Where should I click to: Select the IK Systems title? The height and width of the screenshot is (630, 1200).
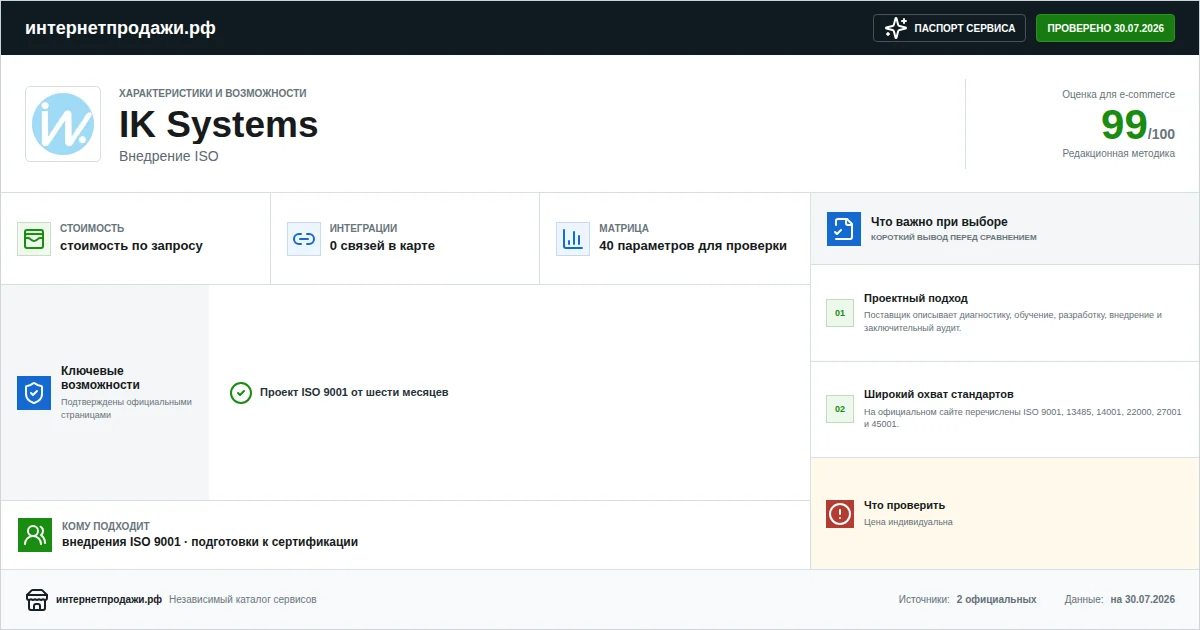(x=219, y=125)
